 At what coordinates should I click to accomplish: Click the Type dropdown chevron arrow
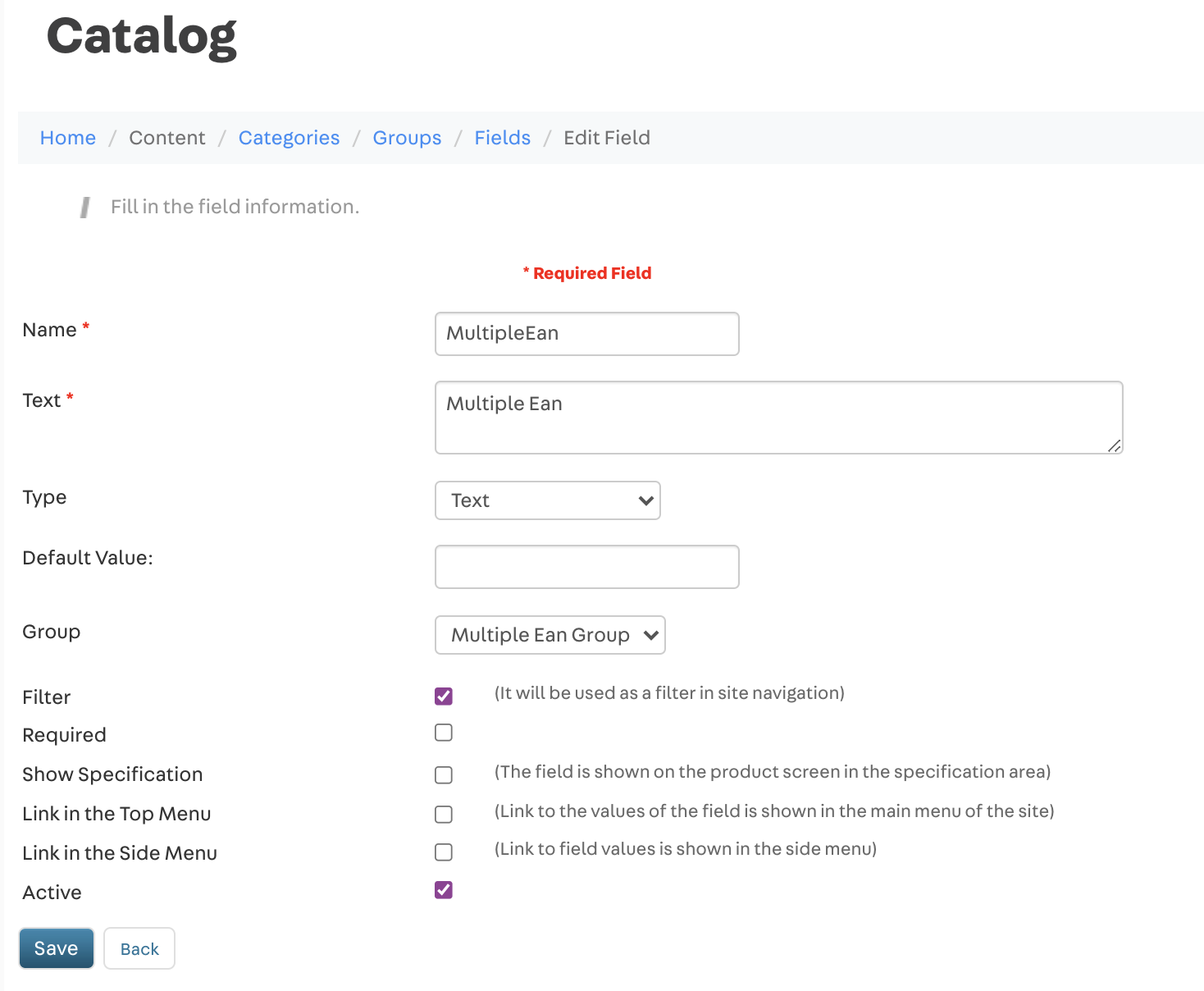646,500
